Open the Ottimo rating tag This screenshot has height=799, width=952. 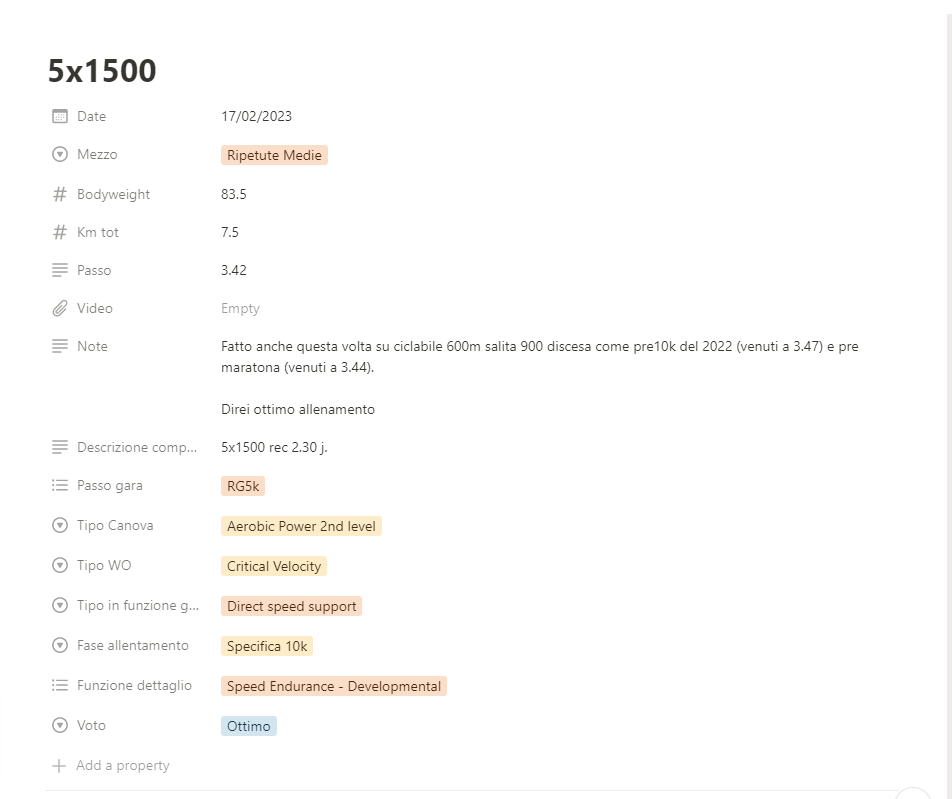[x=249, y=727]
